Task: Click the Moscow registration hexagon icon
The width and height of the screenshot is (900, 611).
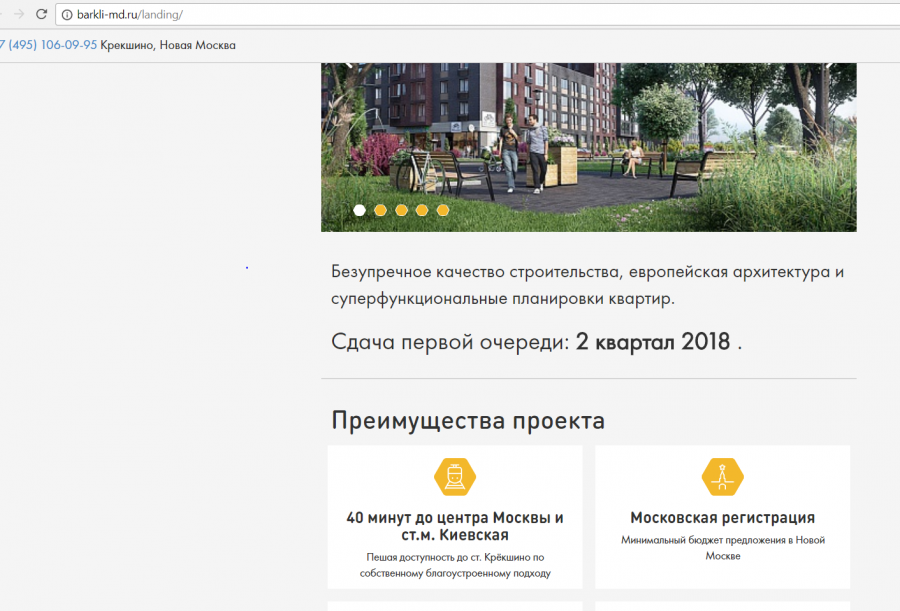Action: point(722,477)
